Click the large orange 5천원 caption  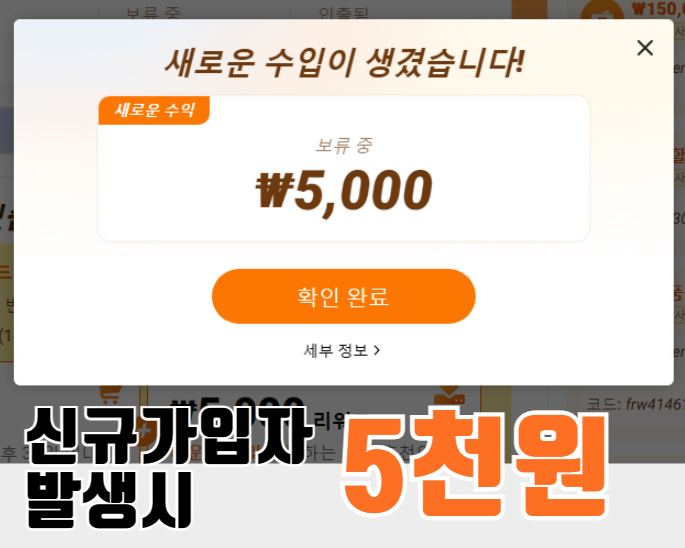tap(475, 463)
